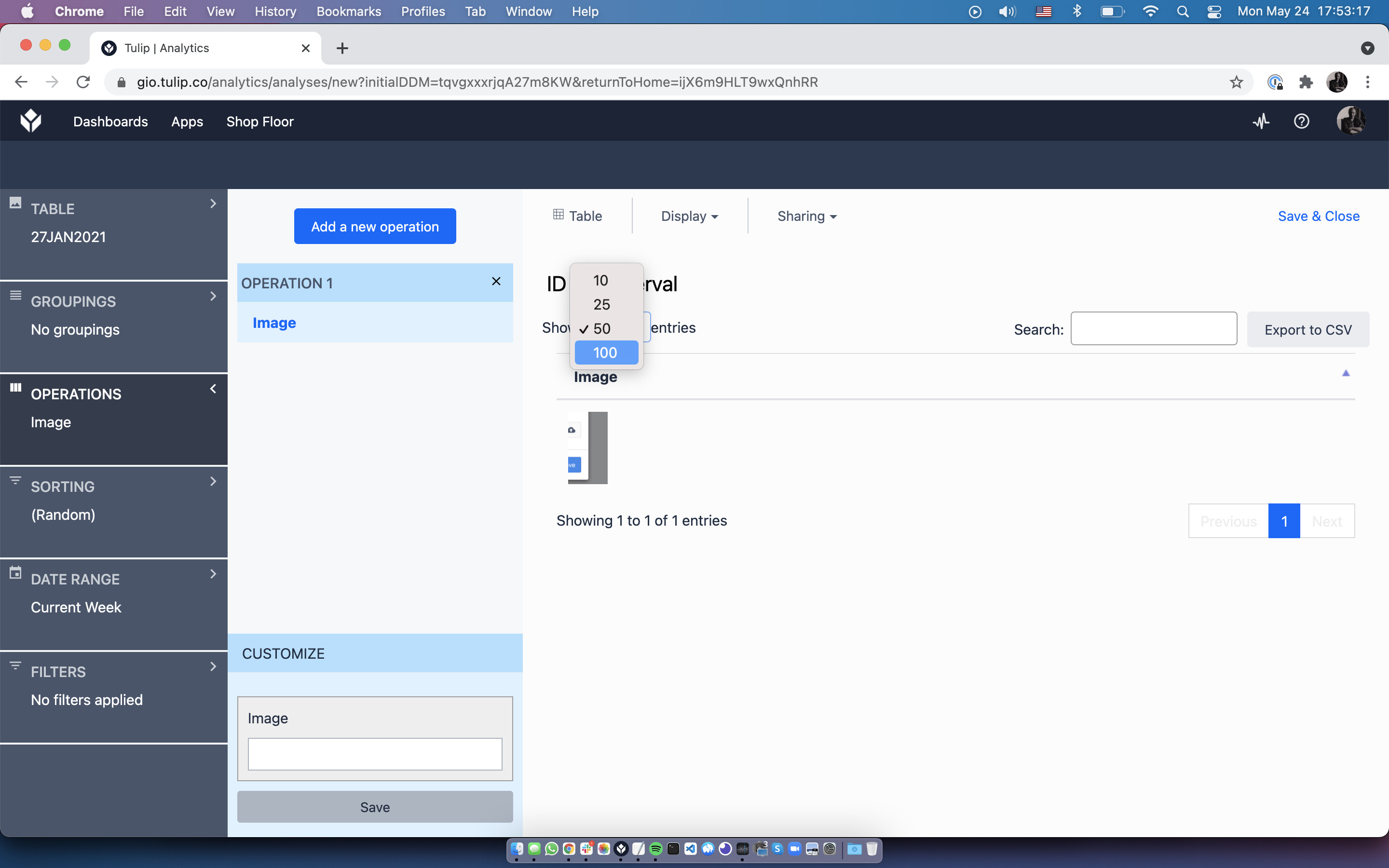Click the Image column sort arrow

click(1346, 374)
